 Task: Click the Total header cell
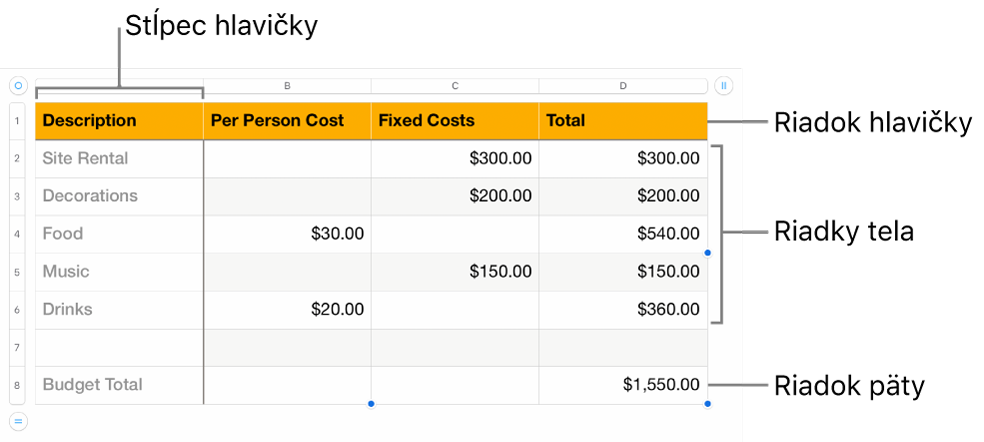[623, 121]
